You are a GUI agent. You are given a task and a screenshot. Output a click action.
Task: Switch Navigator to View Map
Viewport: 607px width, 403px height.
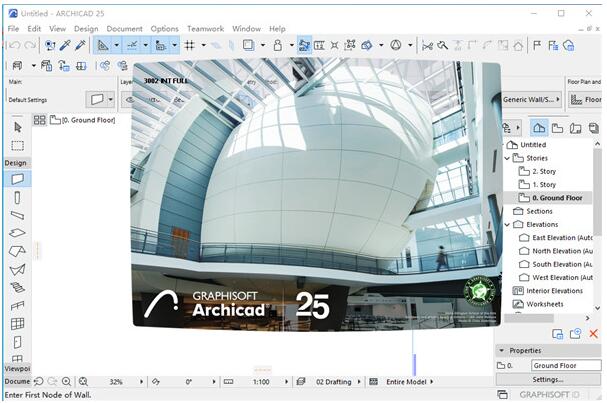pyautogui.click(x=557, y=128)
